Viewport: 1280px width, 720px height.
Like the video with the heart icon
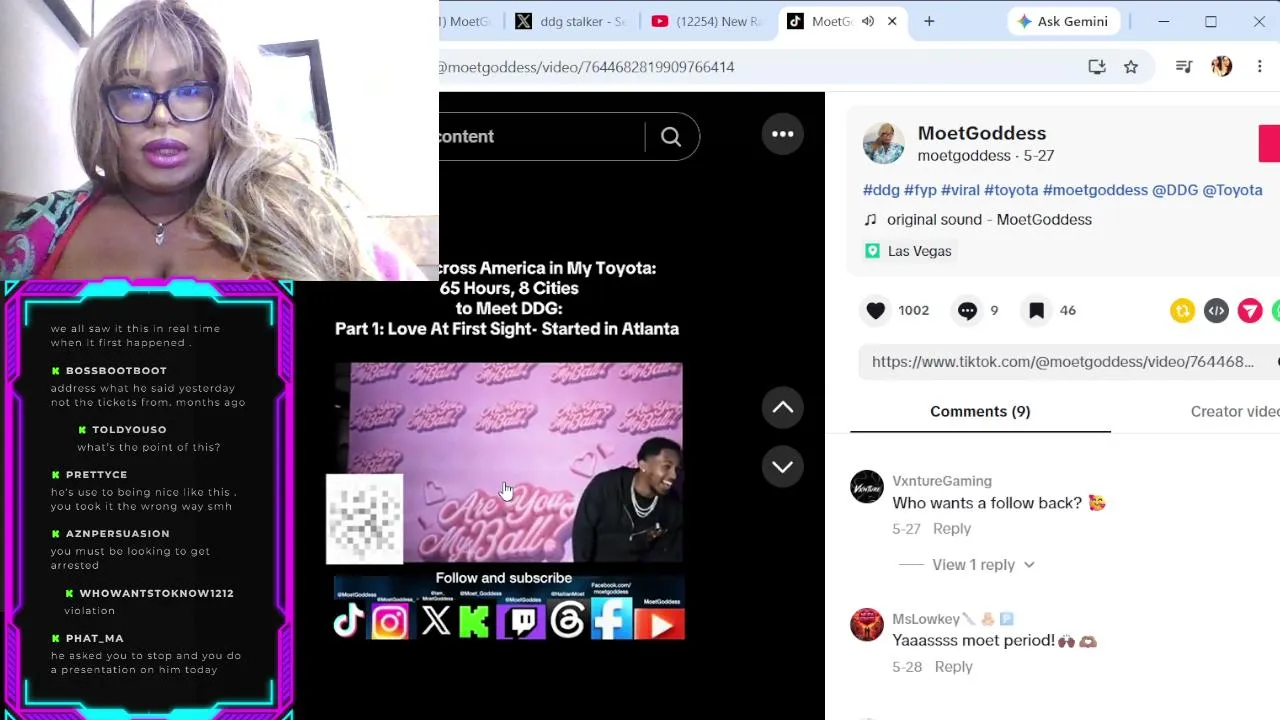pyautogui.click(x=876, y=311)
